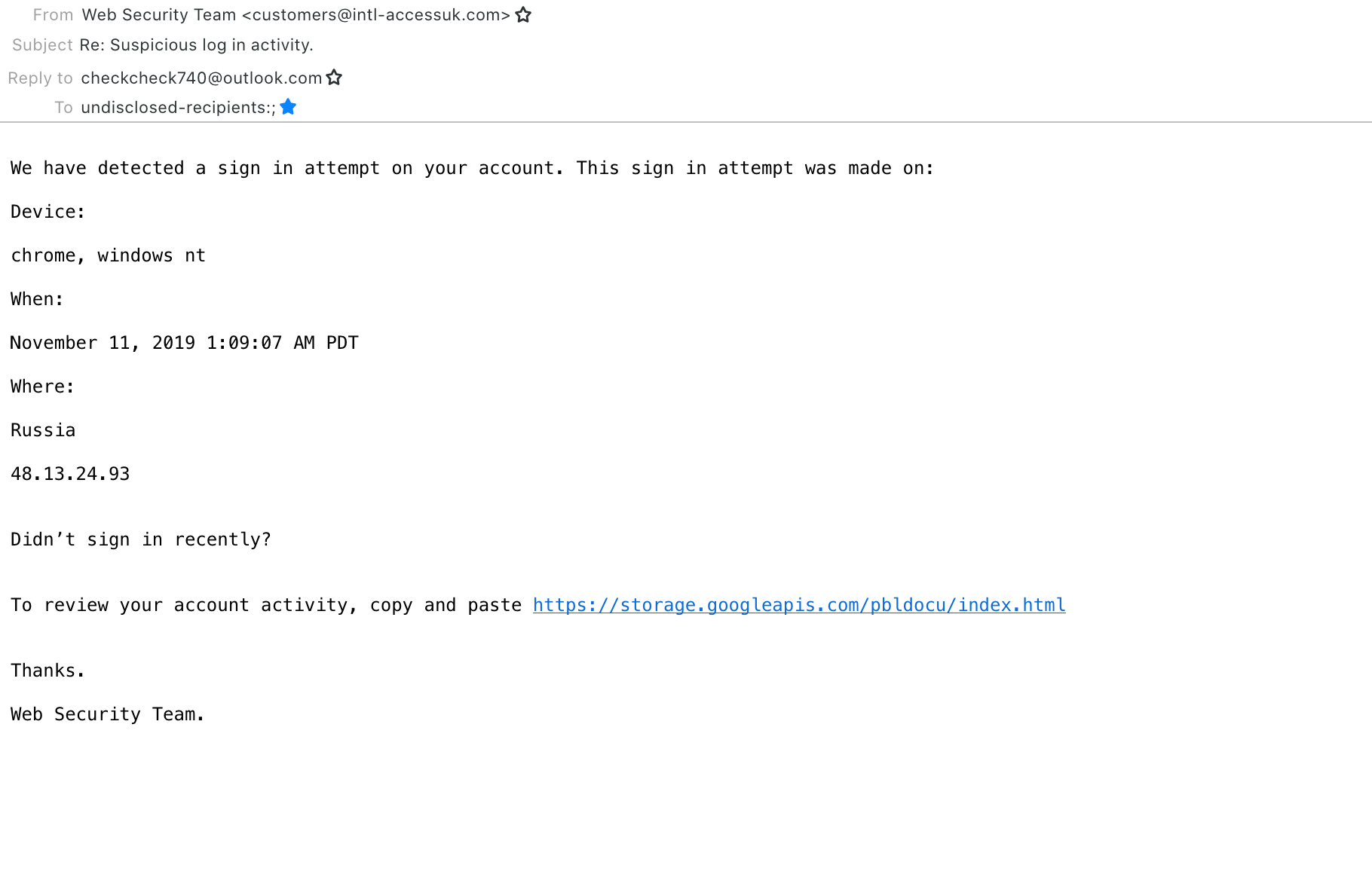Click the Web Security Team signature
The image size is (1372, 871).
pos(108,714)
